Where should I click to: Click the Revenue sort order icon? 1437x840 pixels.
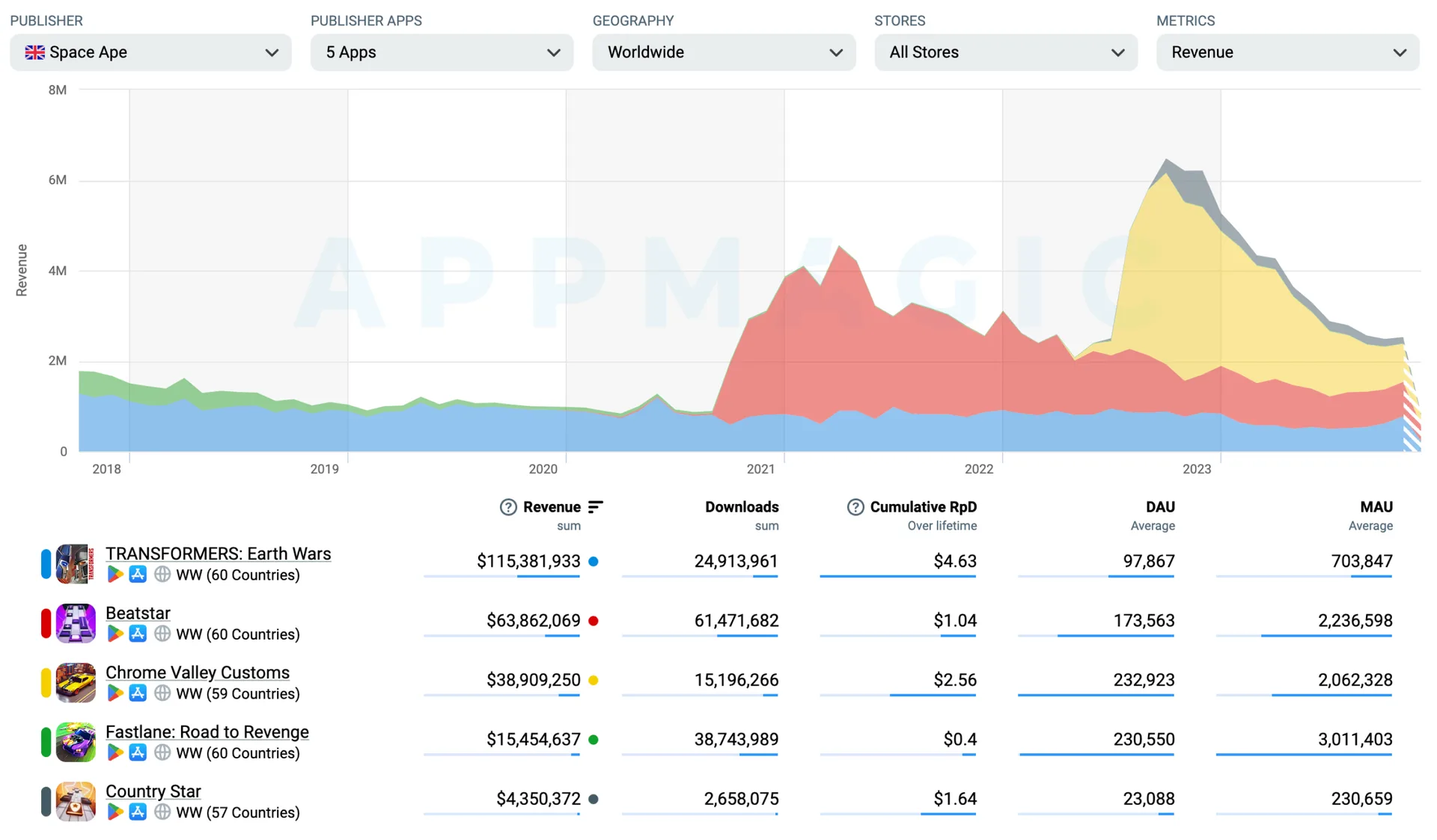[x=596, y=507]
